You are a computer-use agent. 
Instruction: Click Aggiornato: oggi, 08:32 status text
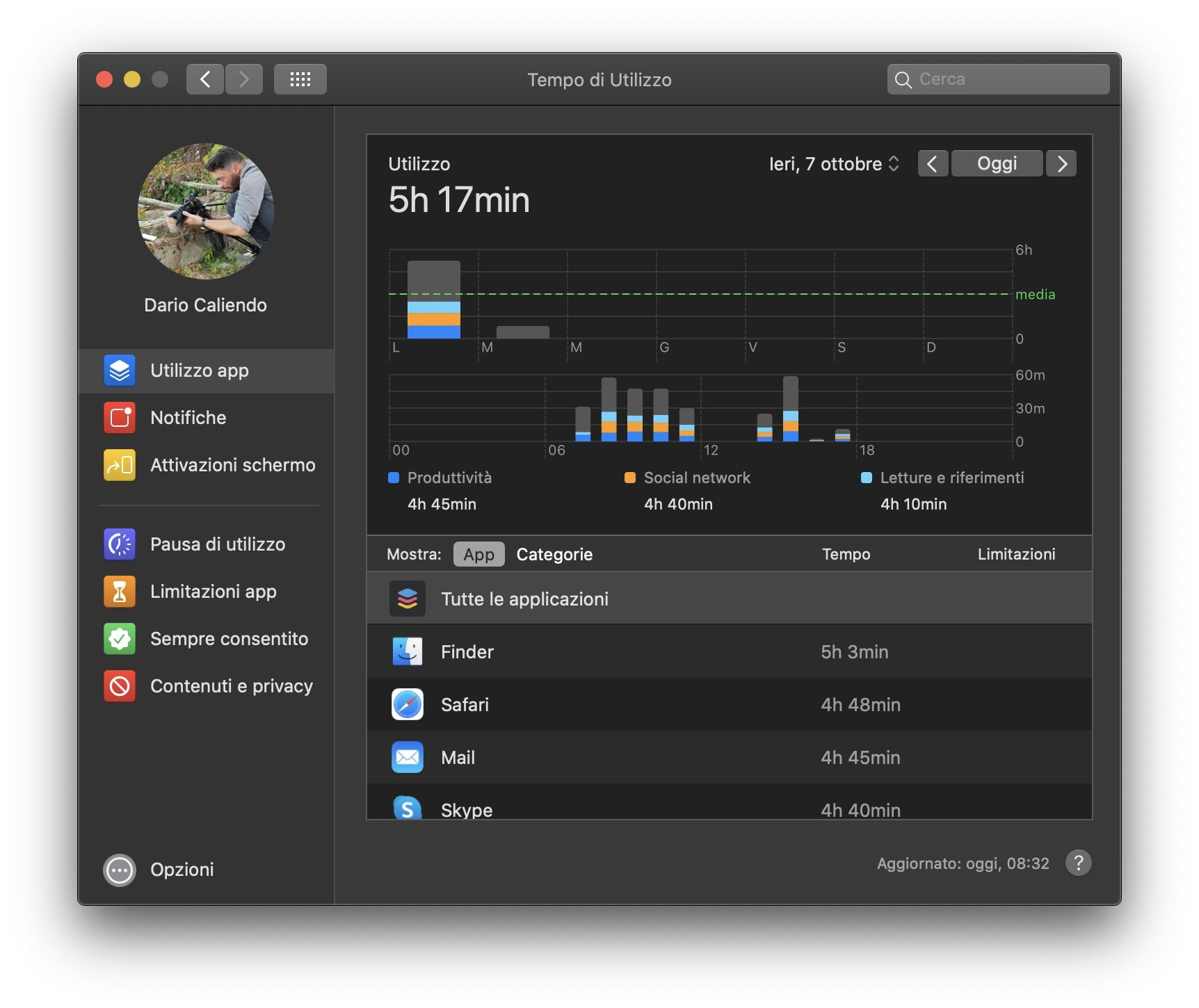pos(963,863)
